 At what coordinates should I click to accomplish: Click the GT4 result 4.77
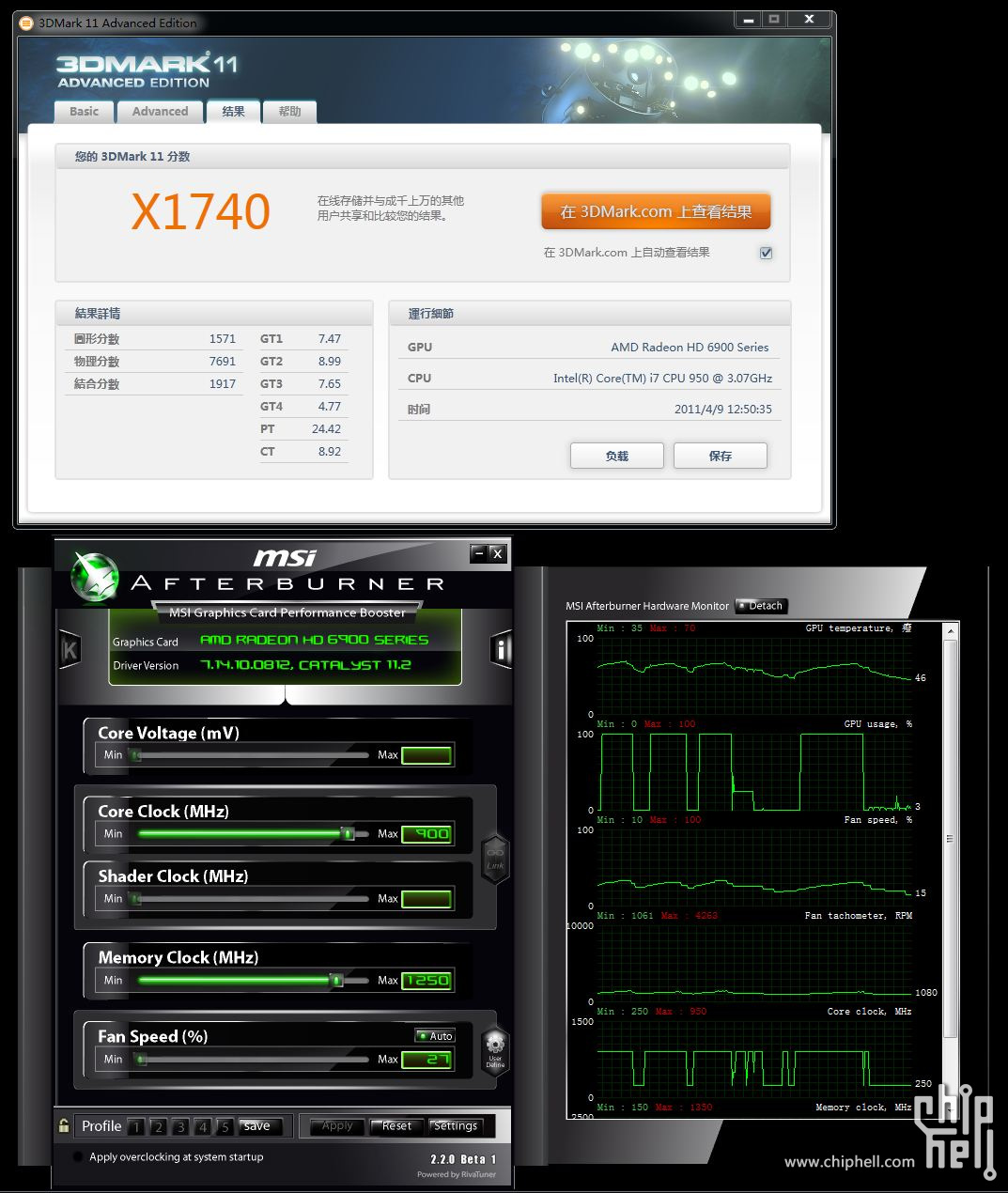tap(330, 406)
